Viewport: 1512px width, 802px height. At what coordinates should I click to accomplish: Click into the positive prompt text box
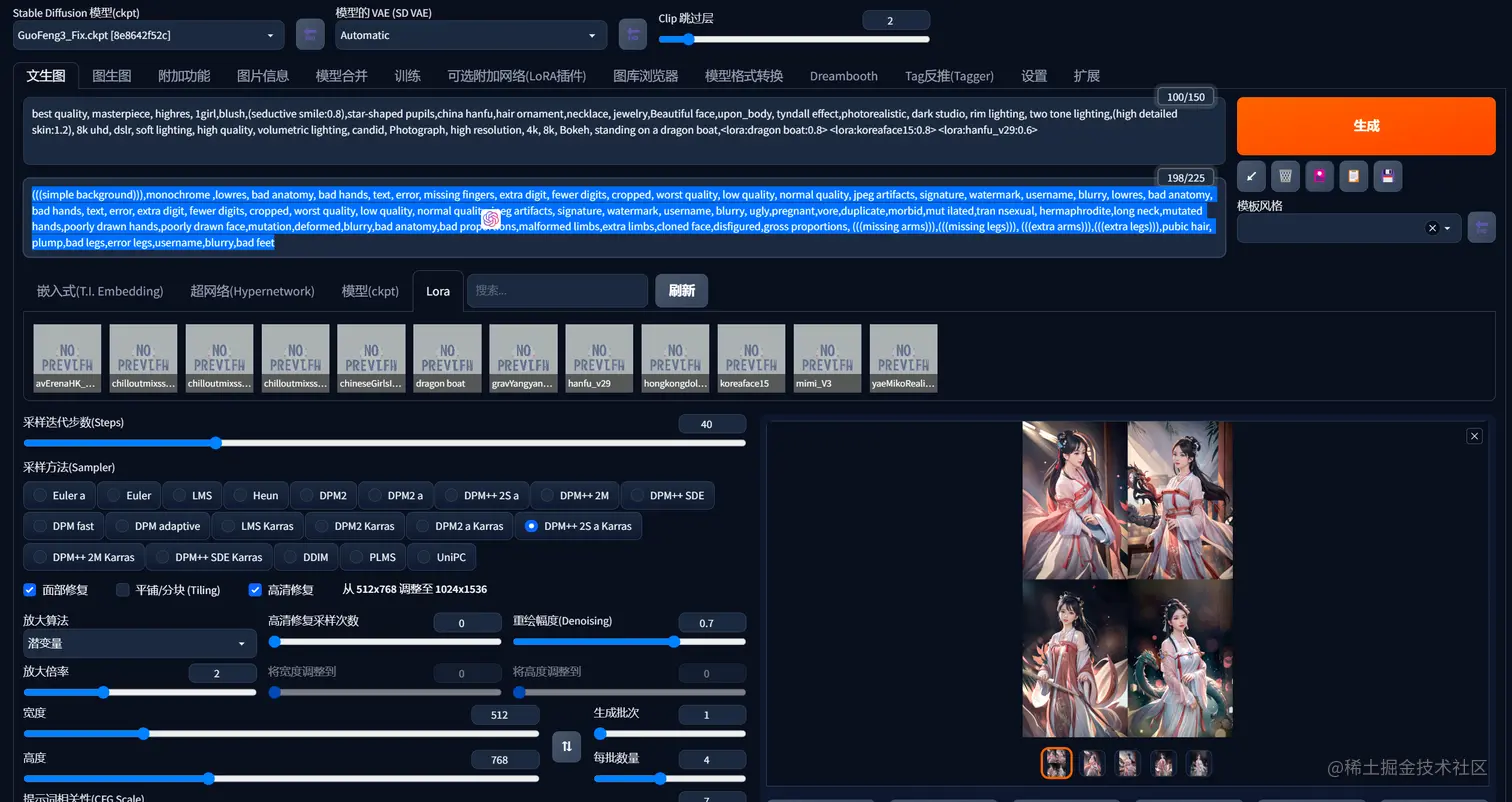624,131
